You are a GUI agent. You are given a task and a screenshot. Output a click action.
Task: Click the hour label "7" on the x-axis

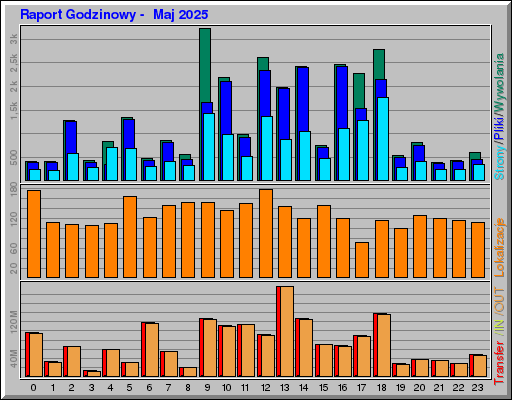pos(168,388)
